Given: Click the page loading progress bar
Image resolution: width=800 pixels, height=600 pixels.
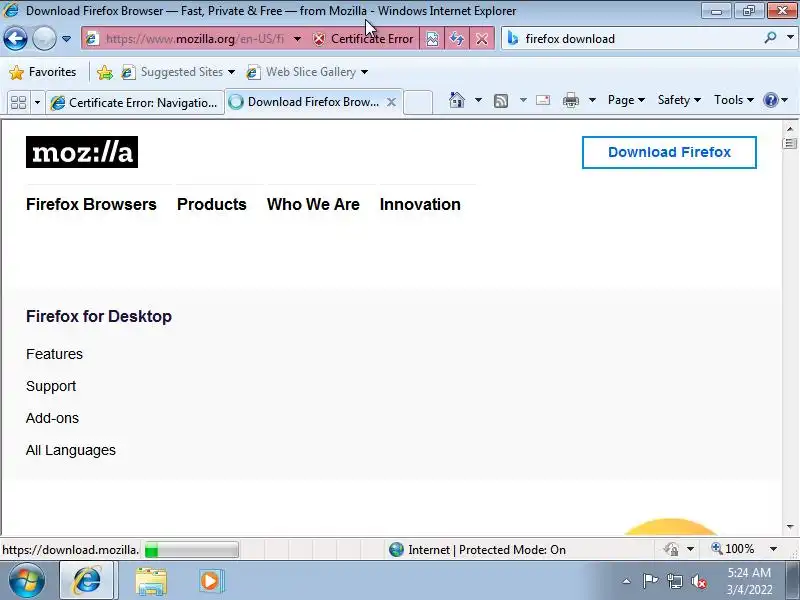Looking at the screenshot, I should pos(191,550).
